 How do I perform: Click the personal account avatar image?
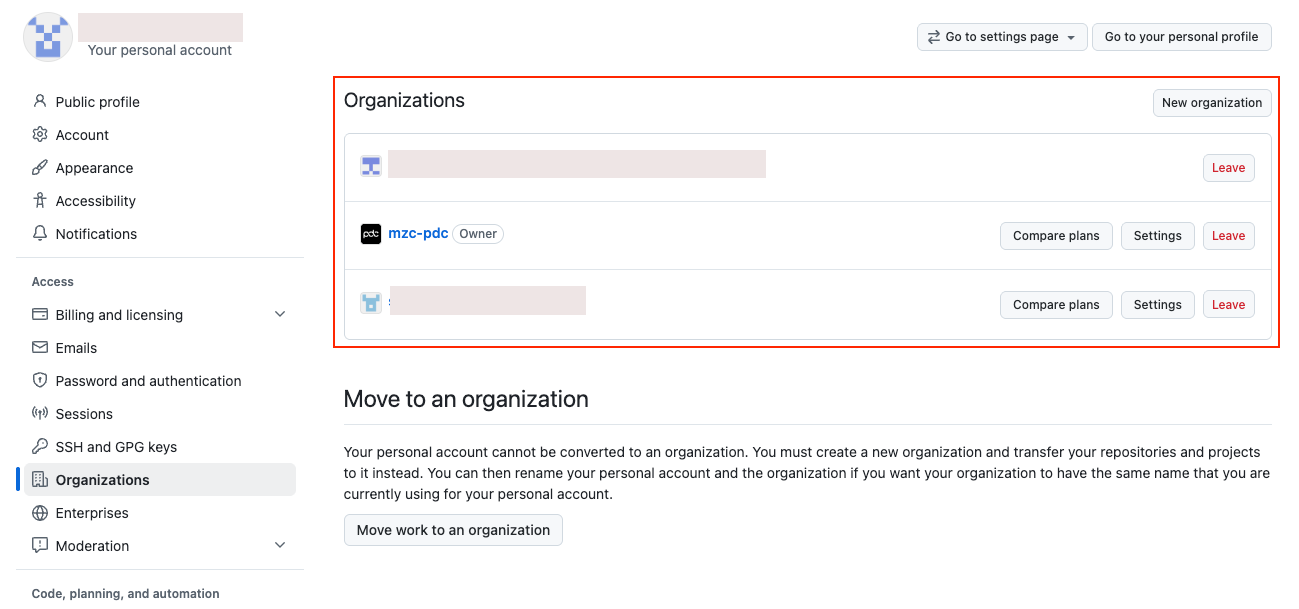coord(47,37)
